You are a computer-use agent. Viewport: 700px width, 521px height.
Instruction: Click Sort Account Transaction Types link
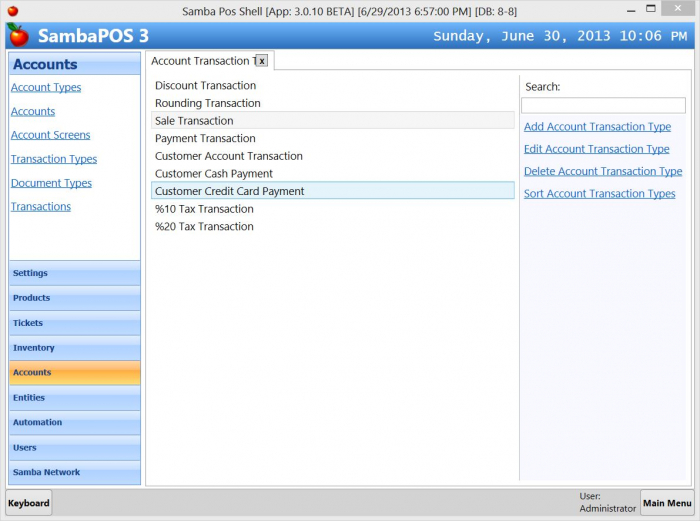click(599, 194)
